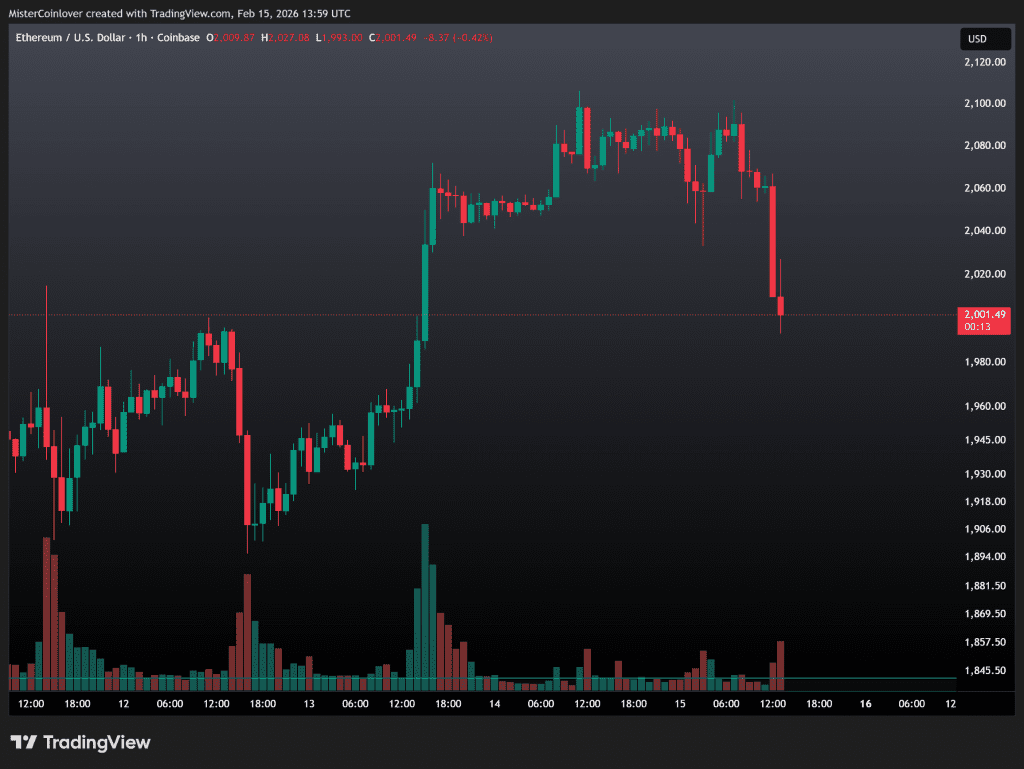Click the date 13 on time axis

tap(309, 704)
